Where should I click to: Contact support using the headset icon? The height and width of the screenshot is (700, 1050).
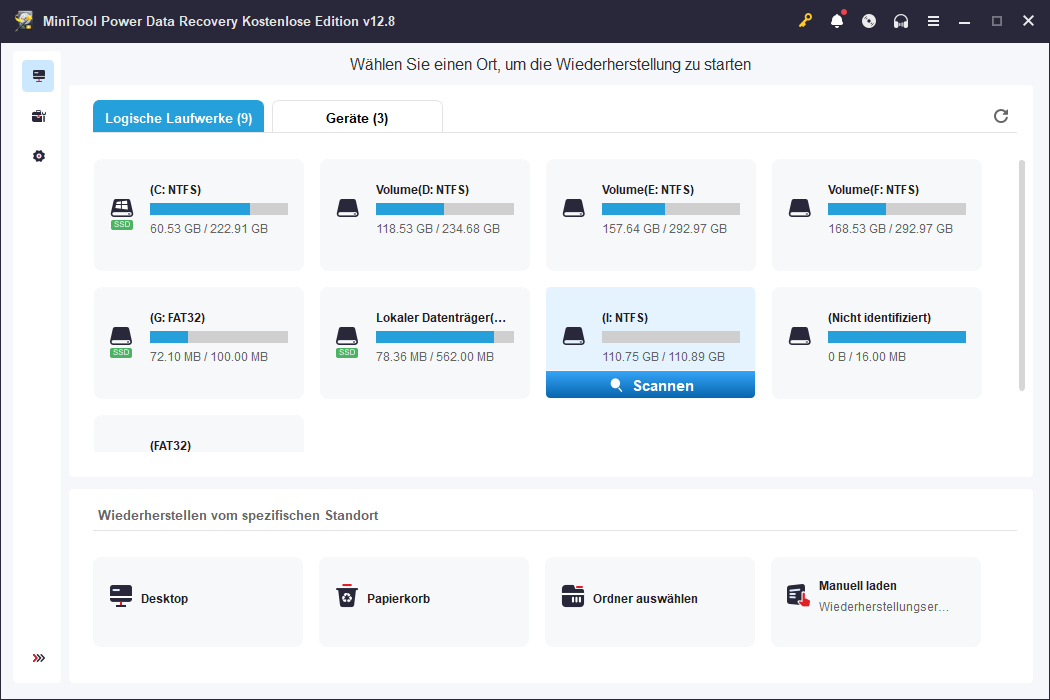point(901,20)
